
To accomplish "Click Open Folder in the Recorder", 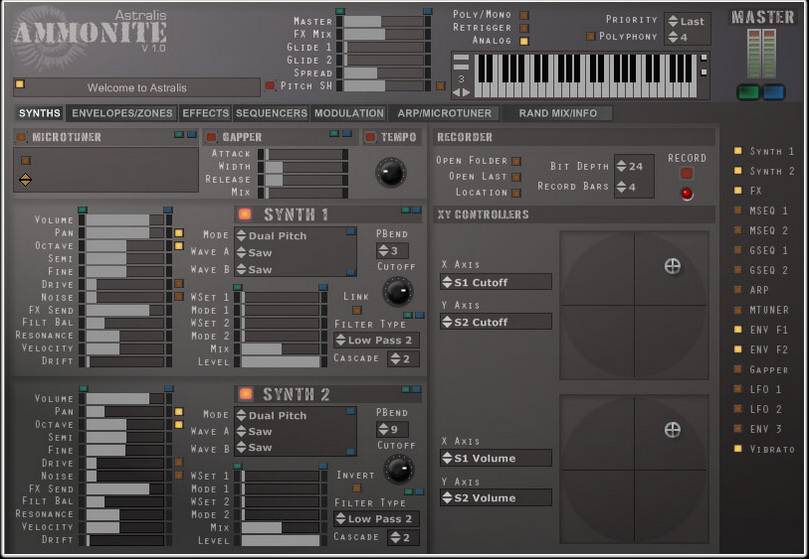I will point(516,160).
